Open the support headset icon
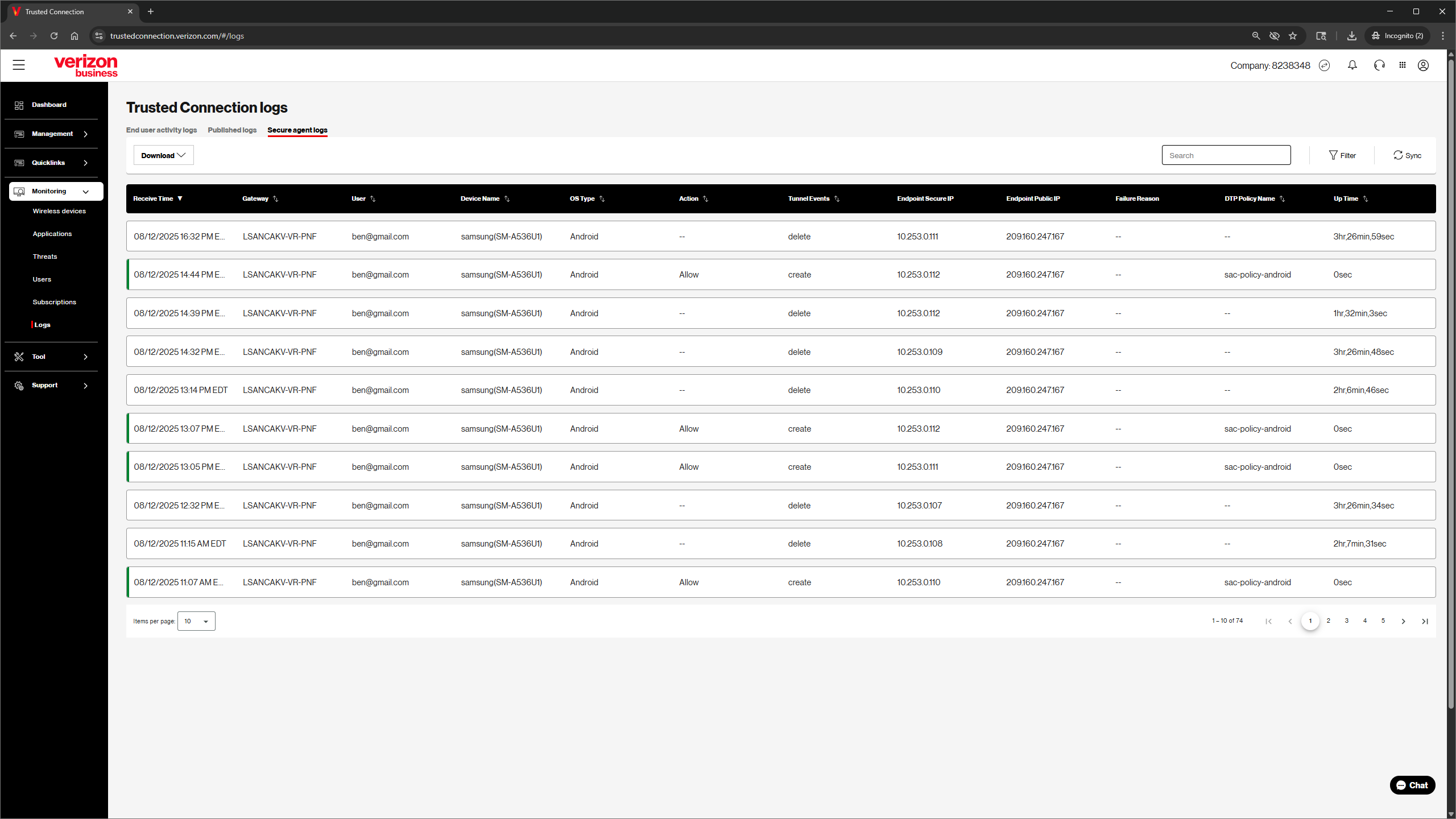The image size is (1456, 819). pyautogui.click(x=1379, y=65)
